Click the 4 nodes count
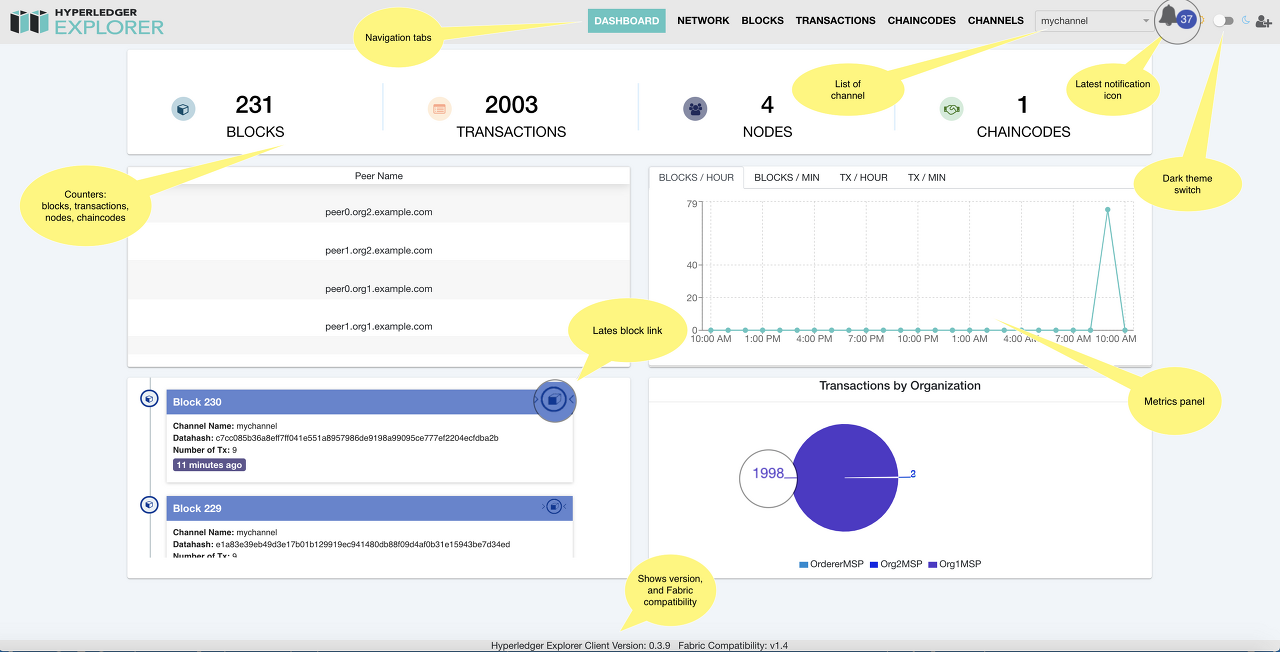This screenshot has width=1280, height=652. (x=767, y=104)
